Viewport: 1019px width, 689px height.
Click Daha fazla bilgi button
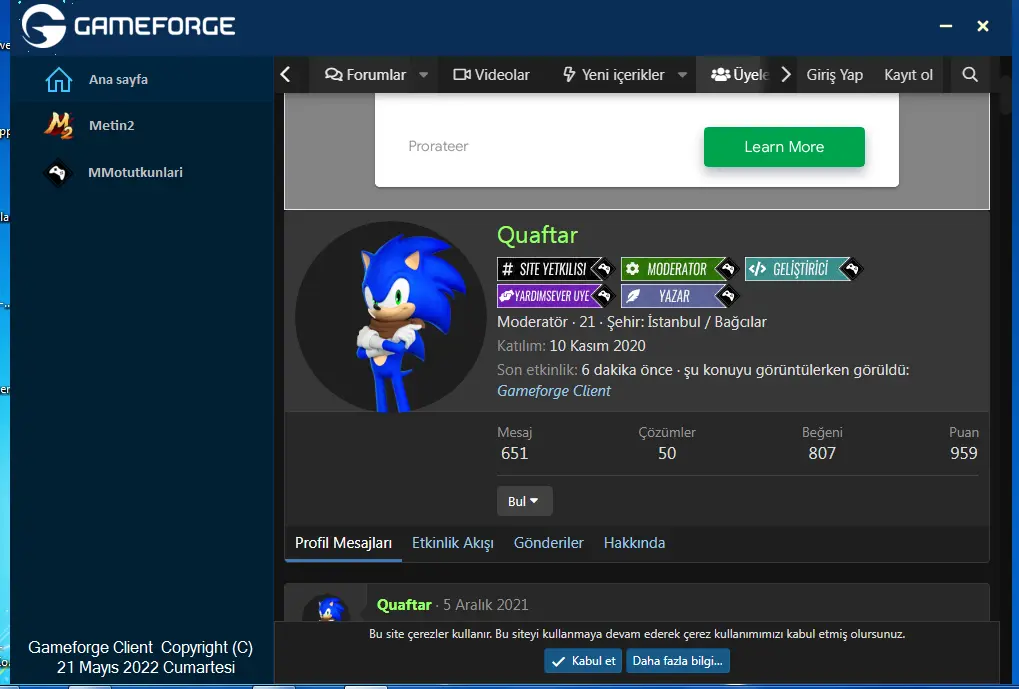pos(677,661)
